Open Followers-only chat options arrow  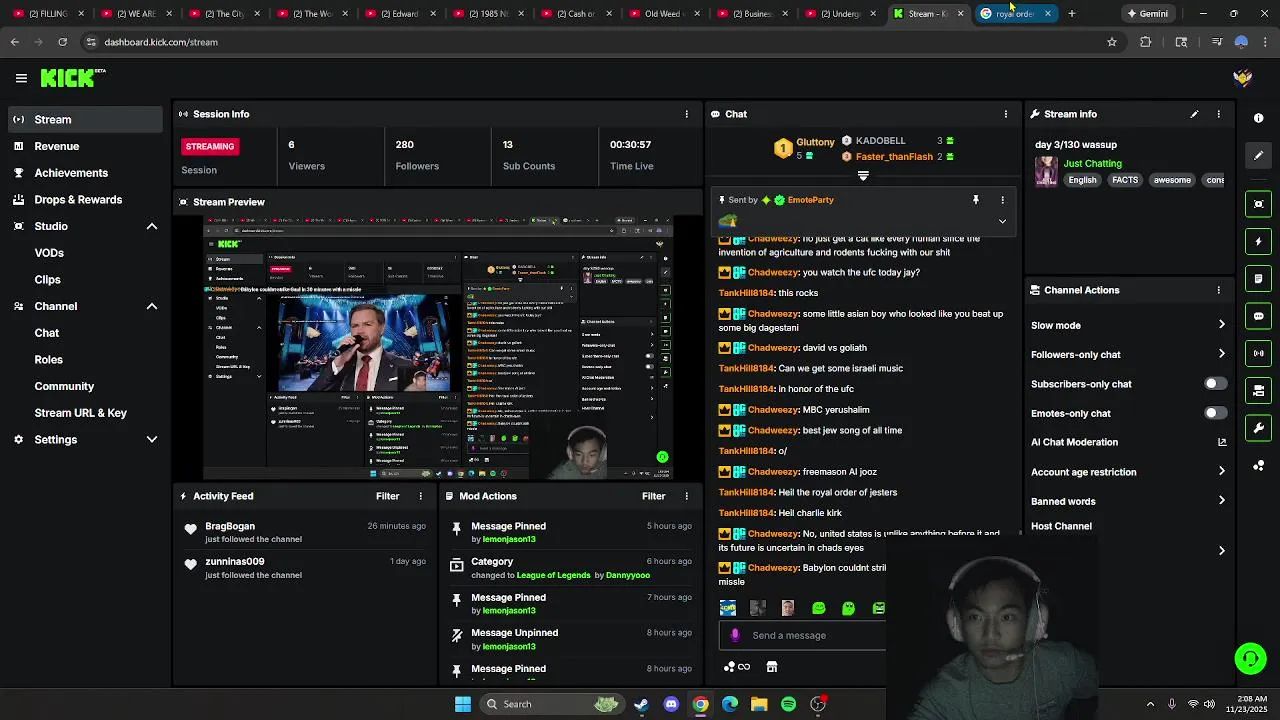point(1221,354)
